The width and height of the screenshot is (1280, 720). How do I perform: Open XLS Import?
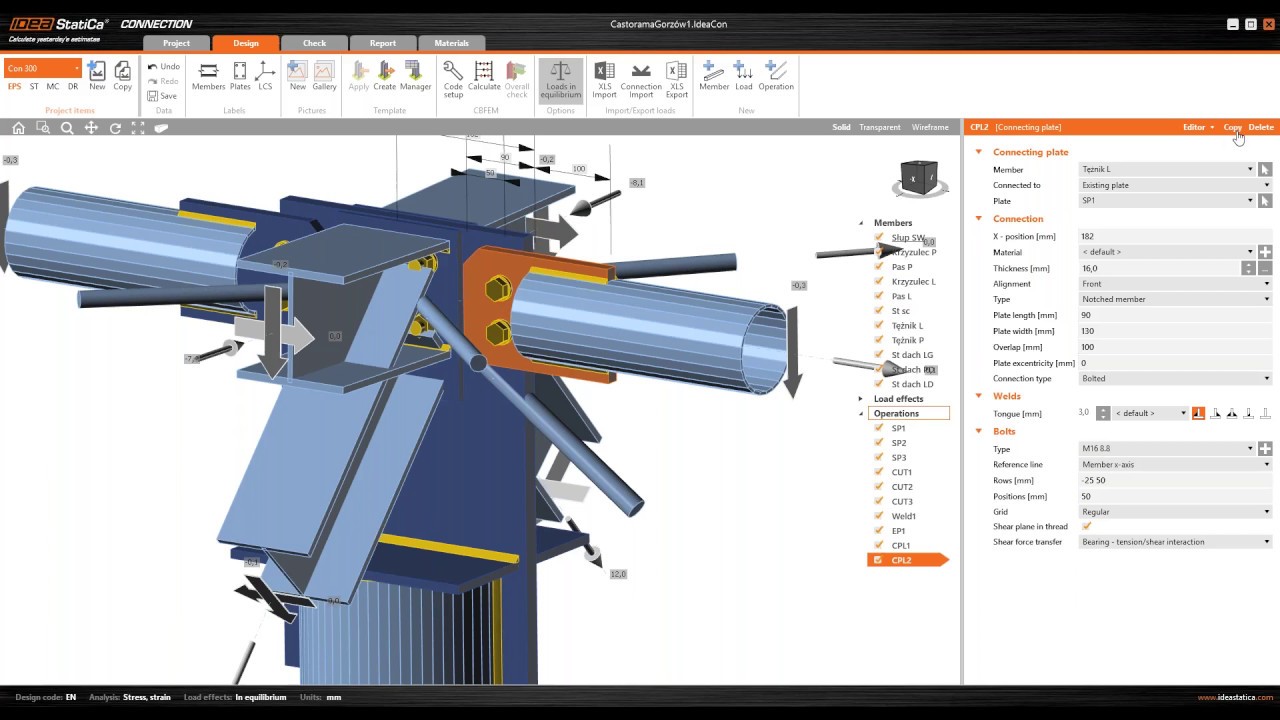click(604, 79)
